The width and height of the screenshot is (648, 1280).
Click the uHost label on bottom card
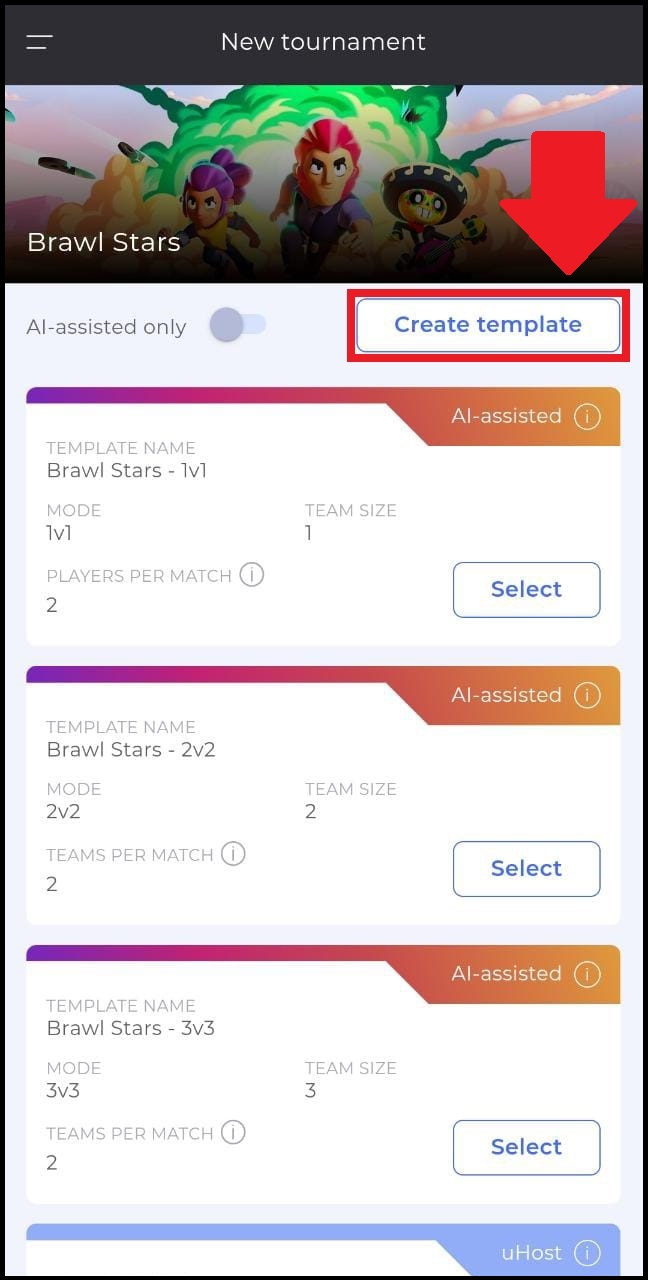point(532,1253)
